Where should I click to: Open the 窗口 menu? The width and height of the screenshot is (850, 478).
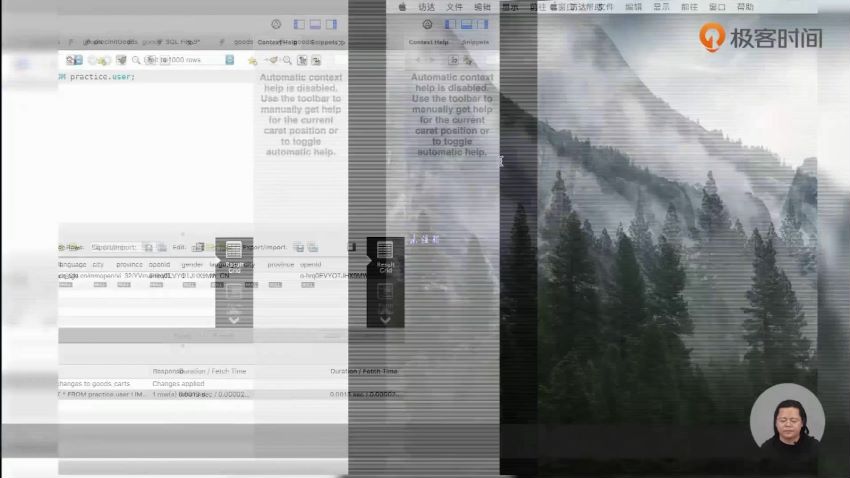click(x=717, y=7)
